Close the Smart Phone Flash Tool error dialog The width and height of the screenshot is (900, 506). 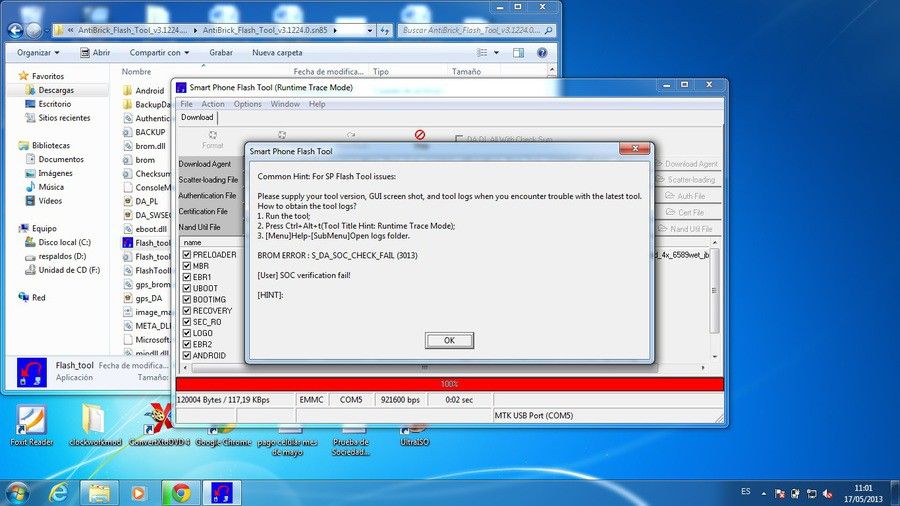click(635, 149)
